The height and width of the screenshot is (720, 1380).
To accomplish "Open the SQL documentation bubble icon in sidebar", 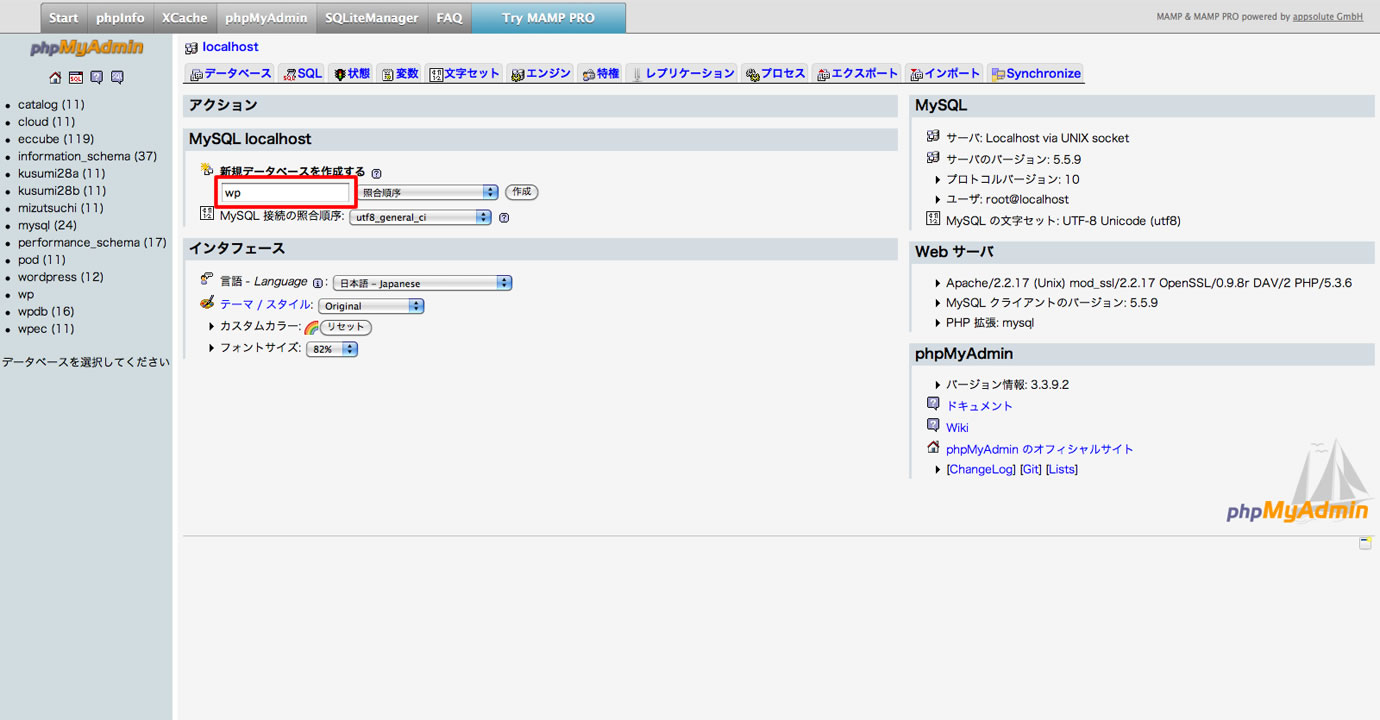I will 117,78.
